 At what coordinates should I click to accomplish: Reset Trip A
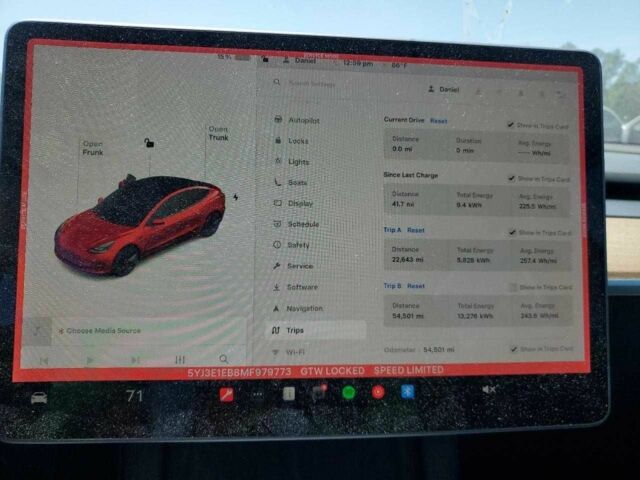[x=416, y=230]
